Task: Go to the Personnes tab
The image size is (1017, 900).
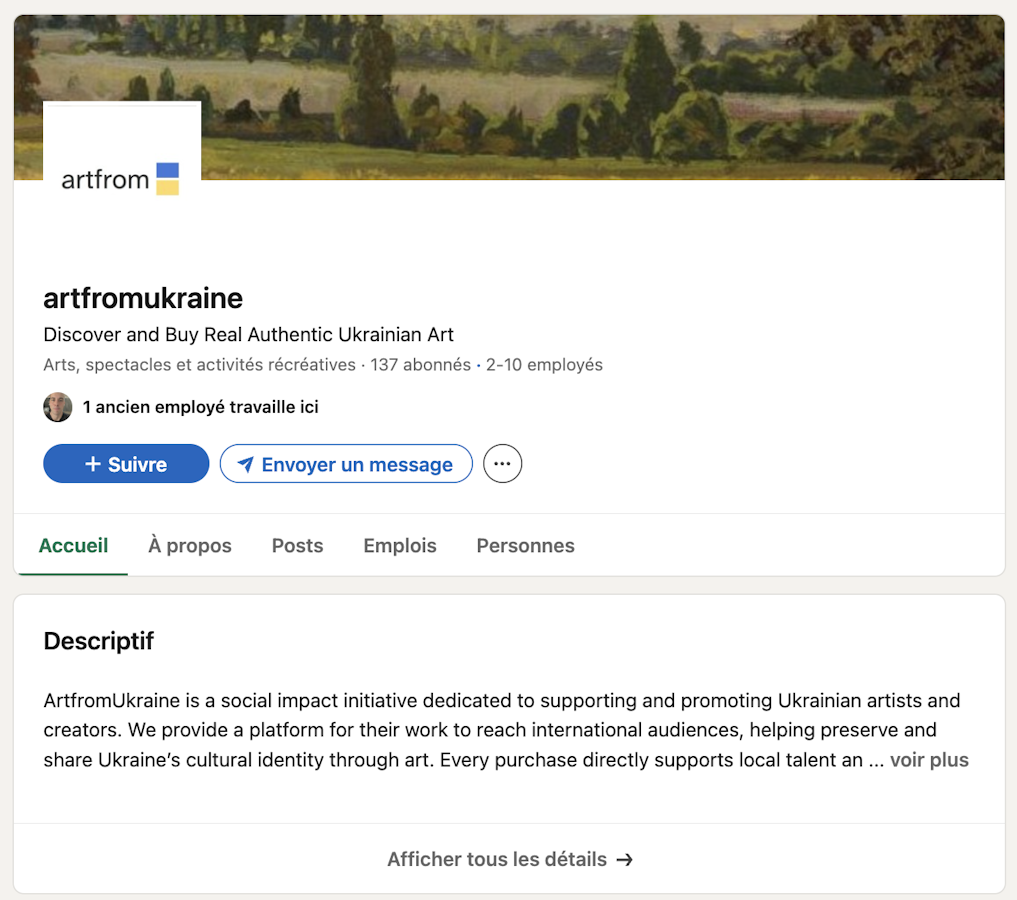Action: pos(525,546)
